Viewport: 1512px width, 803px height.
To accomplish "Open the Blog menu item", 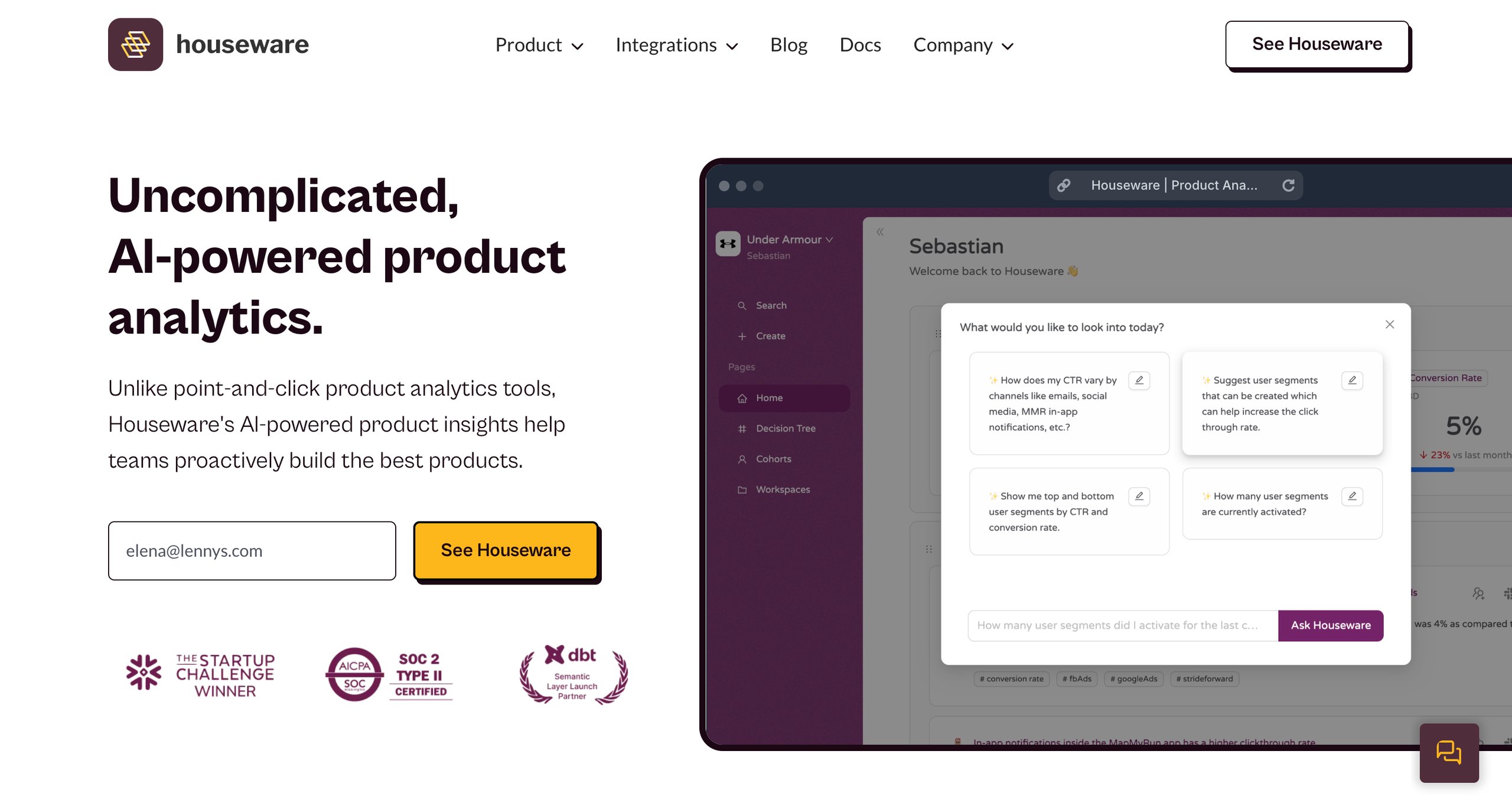I will (787, 44).
